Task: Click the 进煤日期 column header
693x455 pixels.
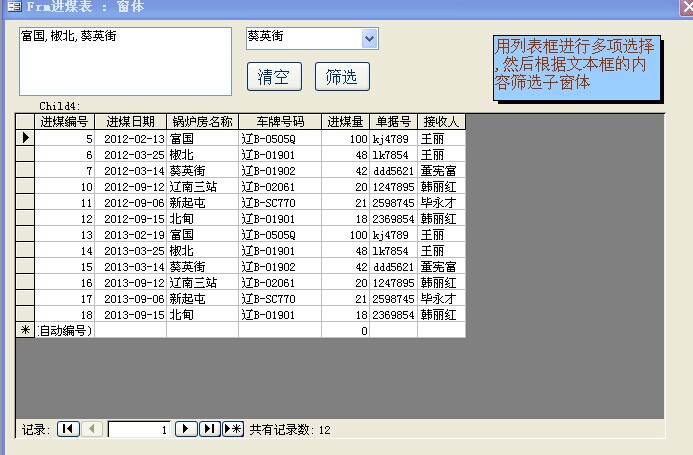Action: click(x=130, y=122)
